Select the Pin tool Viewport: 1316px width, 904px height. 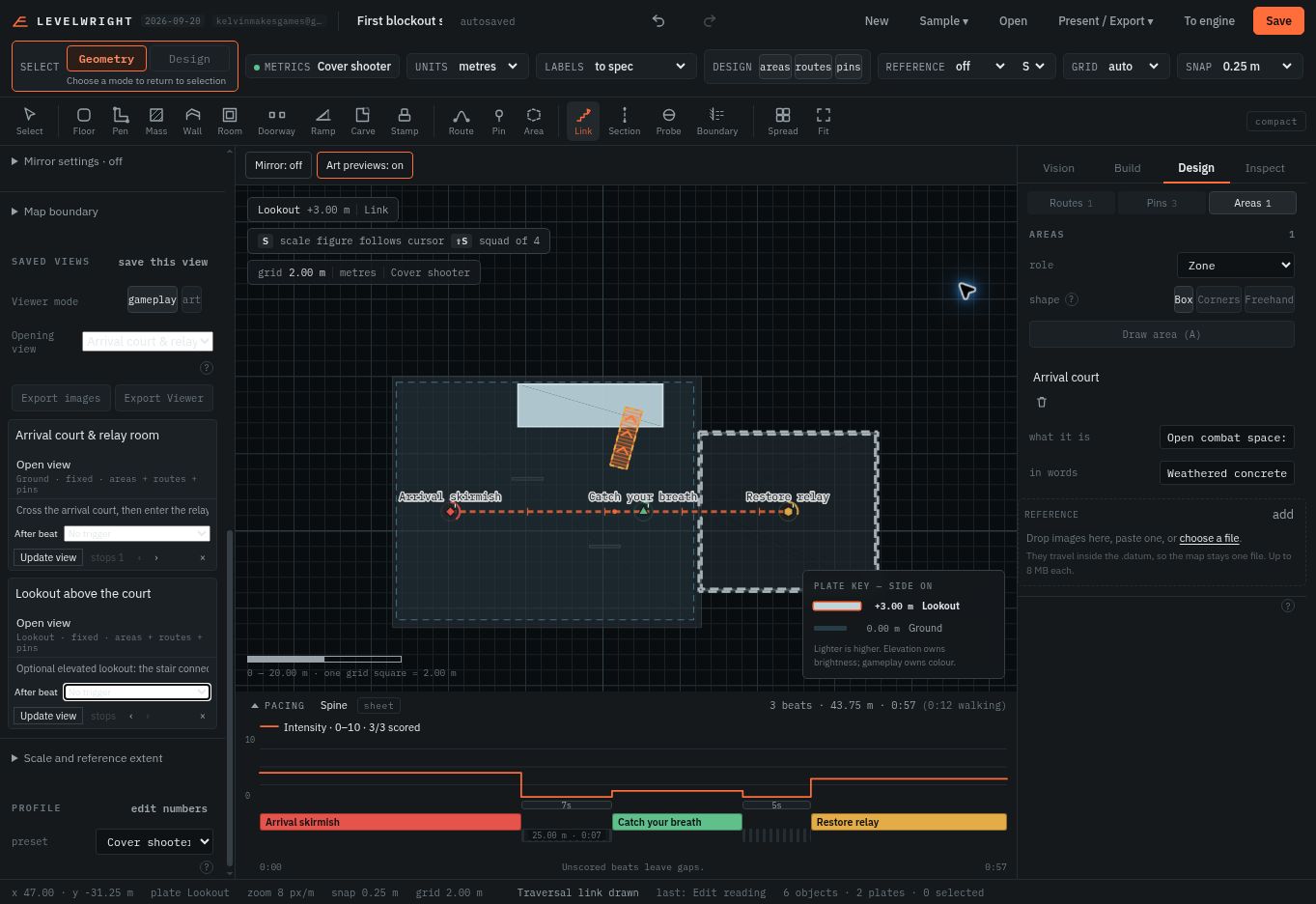[498, 122]
